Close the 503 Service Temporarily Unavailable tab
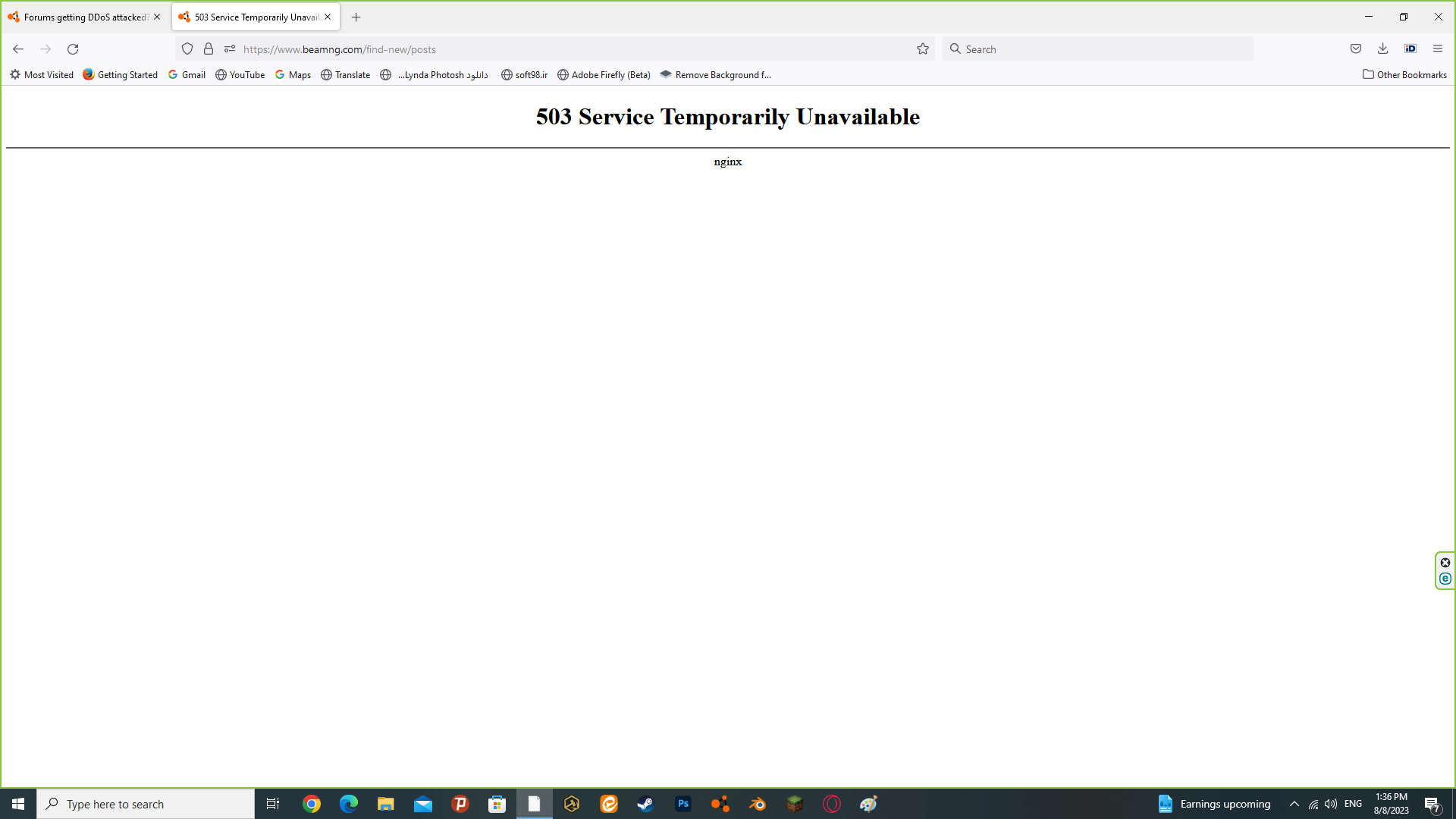The width and height of the screenshot is (1456, 819). coord(328,17)
